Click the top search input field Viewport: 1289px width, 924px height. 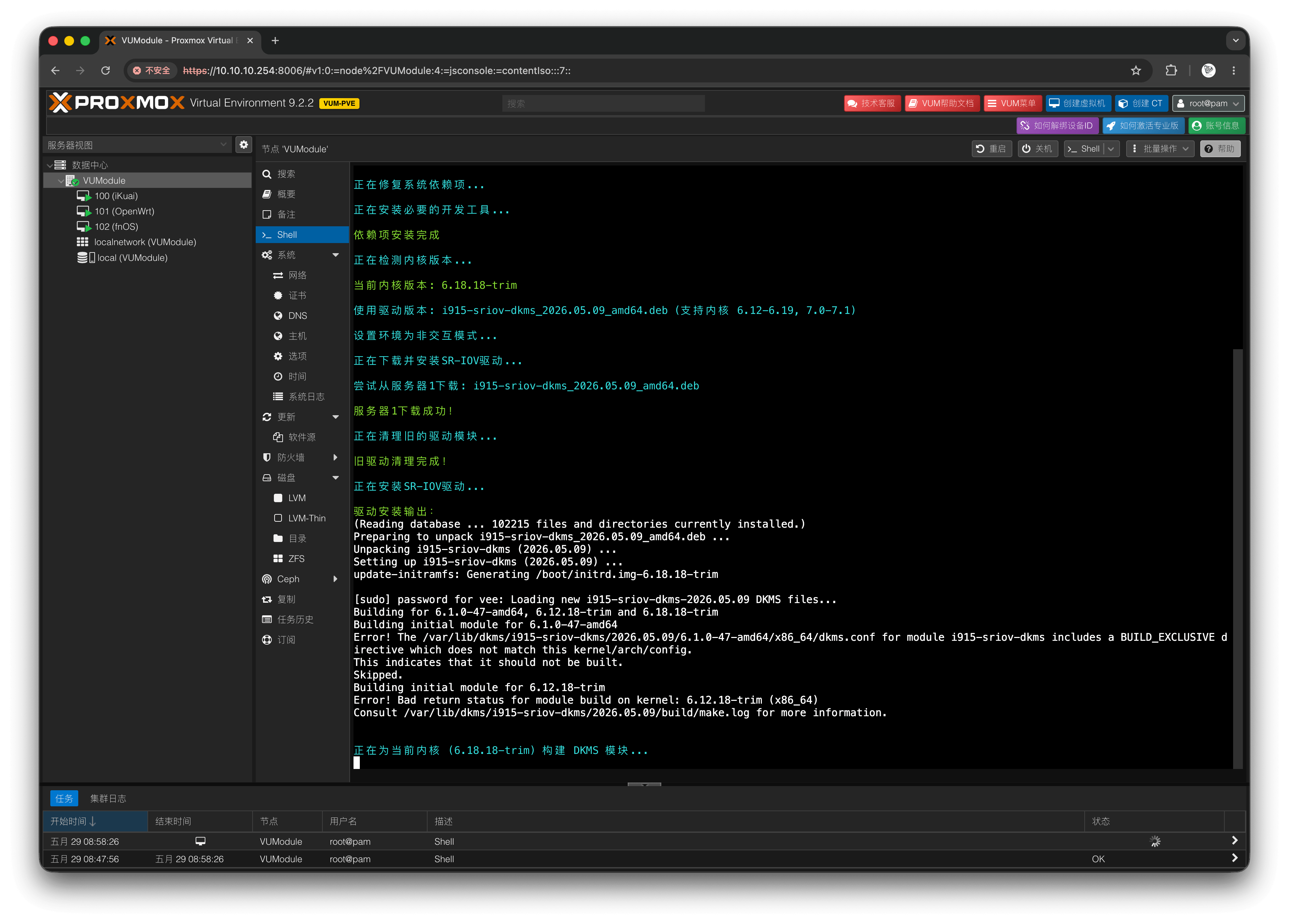(x=603, y=103)
